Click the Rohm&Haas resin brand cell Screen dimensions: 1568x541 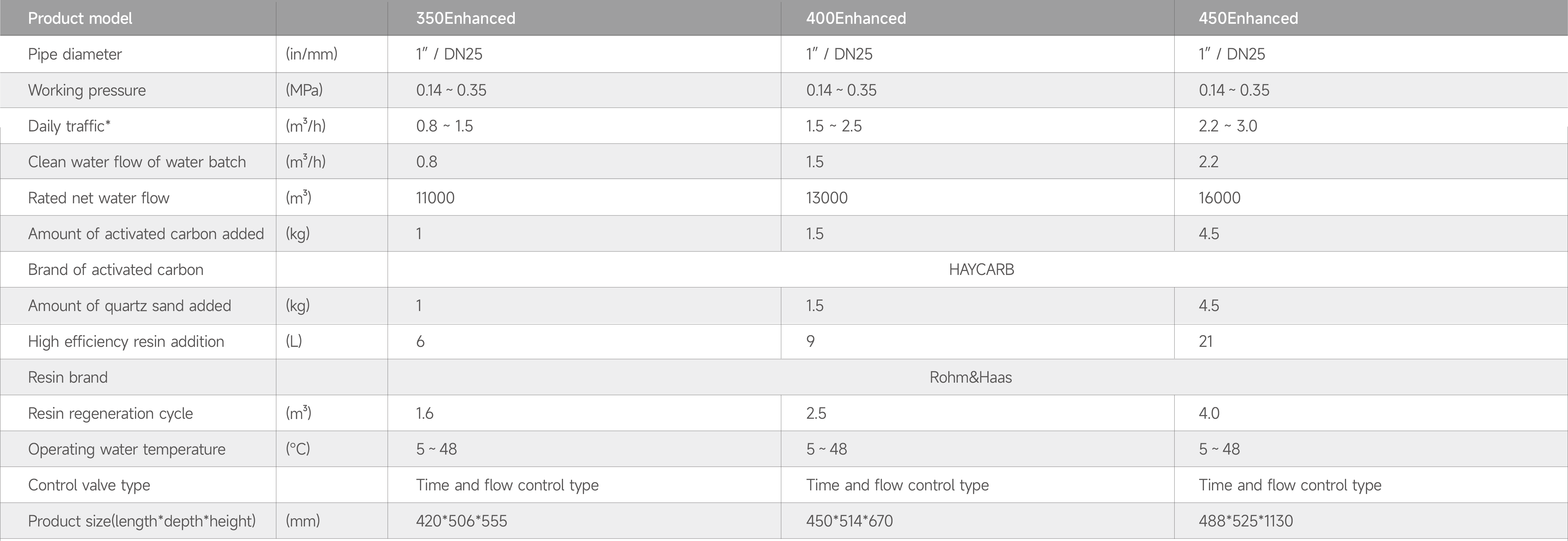pos(971,377)
